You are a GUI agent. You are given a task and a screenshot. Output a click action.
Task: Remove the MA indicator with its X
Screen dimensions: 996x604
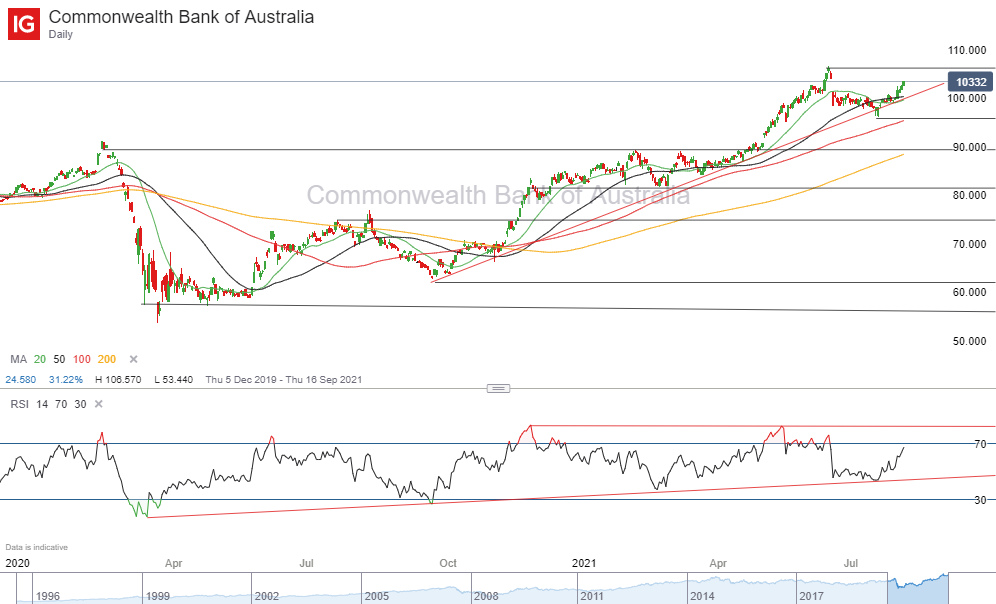pyautogui.click(x=133, y=359)
